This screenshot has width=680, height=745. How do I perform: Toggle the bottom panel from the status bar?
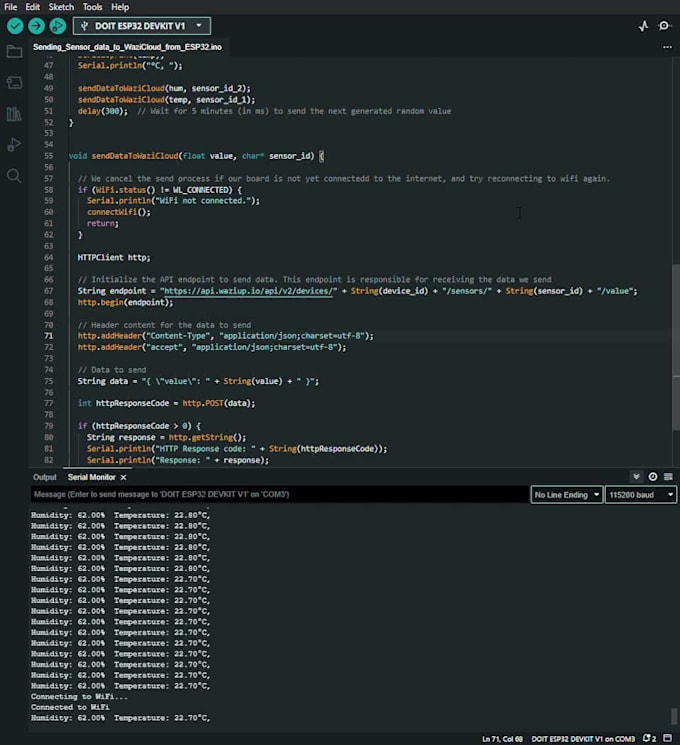point(669,738)
